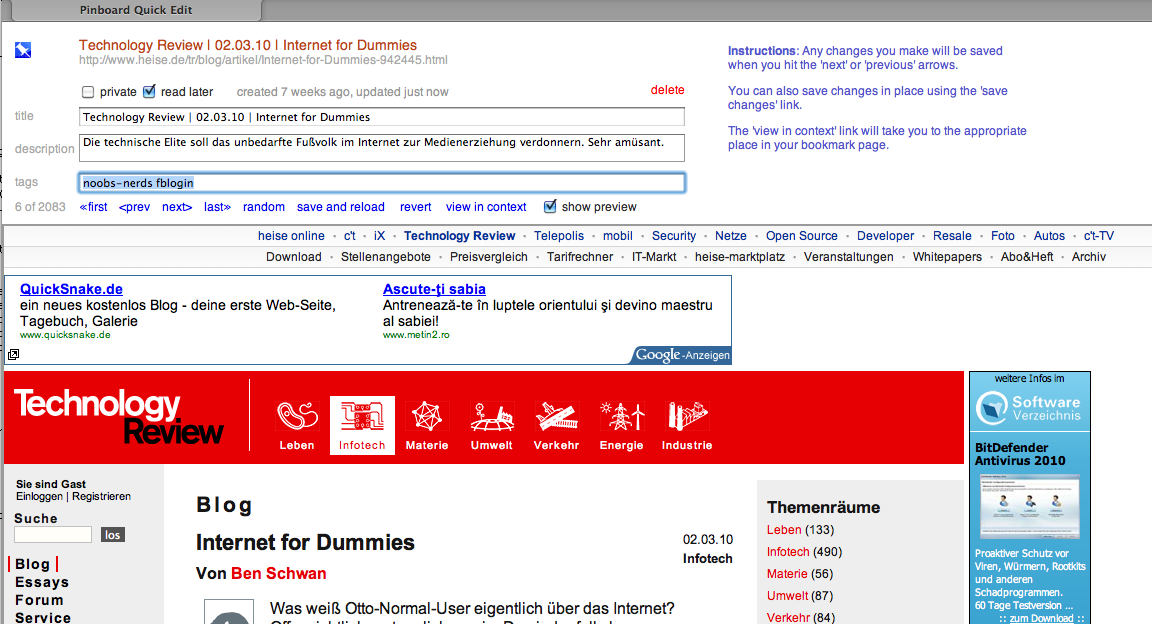Open the Umwelt category icon

[492, 425]
